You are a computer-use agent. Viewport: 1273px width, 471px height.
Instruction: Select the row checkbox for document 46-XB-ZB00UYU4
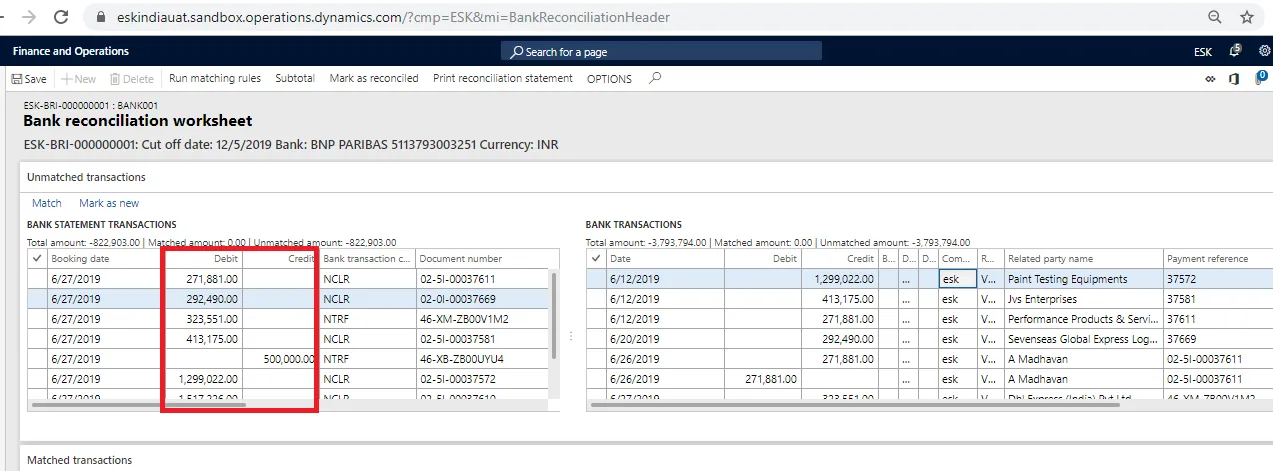pos(38,359)
